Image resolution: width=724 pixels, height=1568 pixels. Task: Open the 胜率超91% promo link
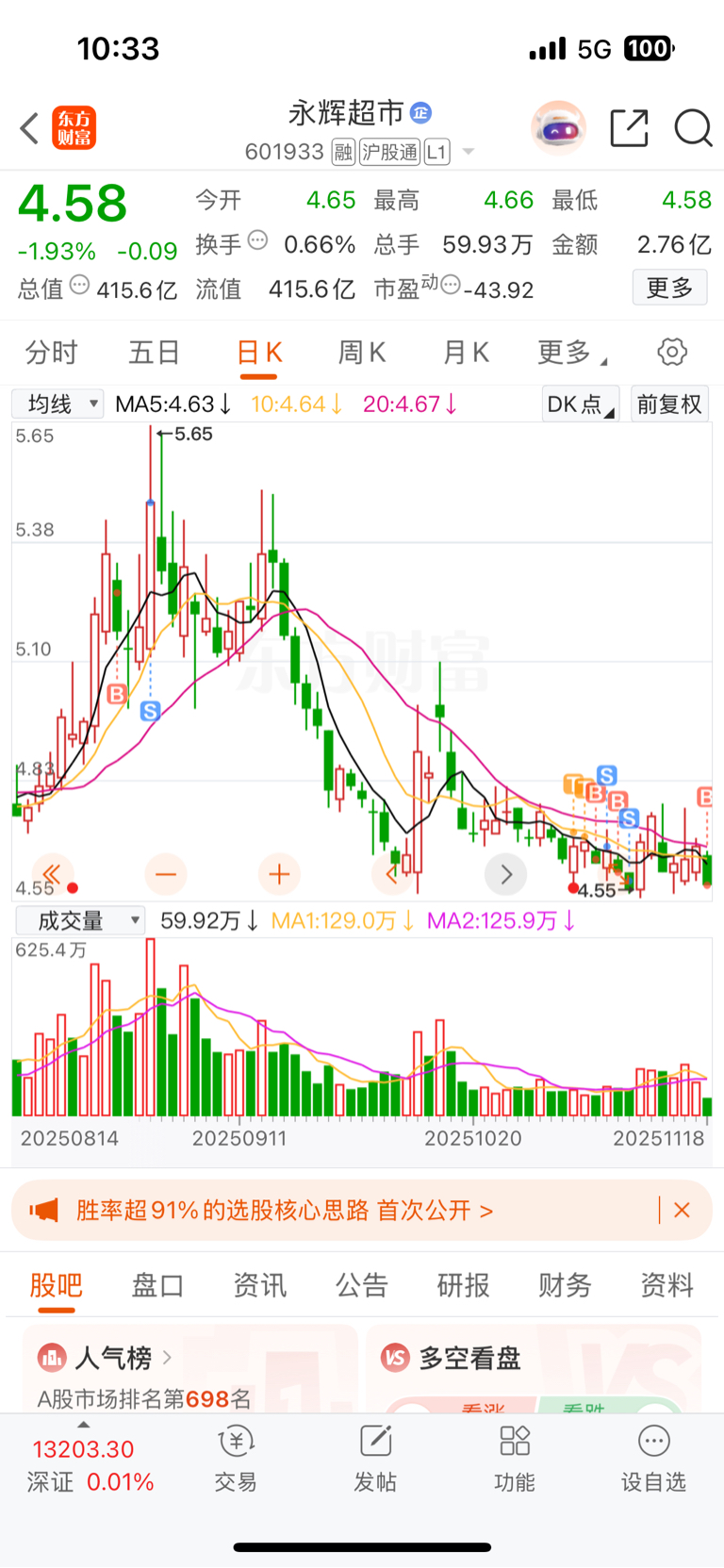click(x=285, y=1210)
